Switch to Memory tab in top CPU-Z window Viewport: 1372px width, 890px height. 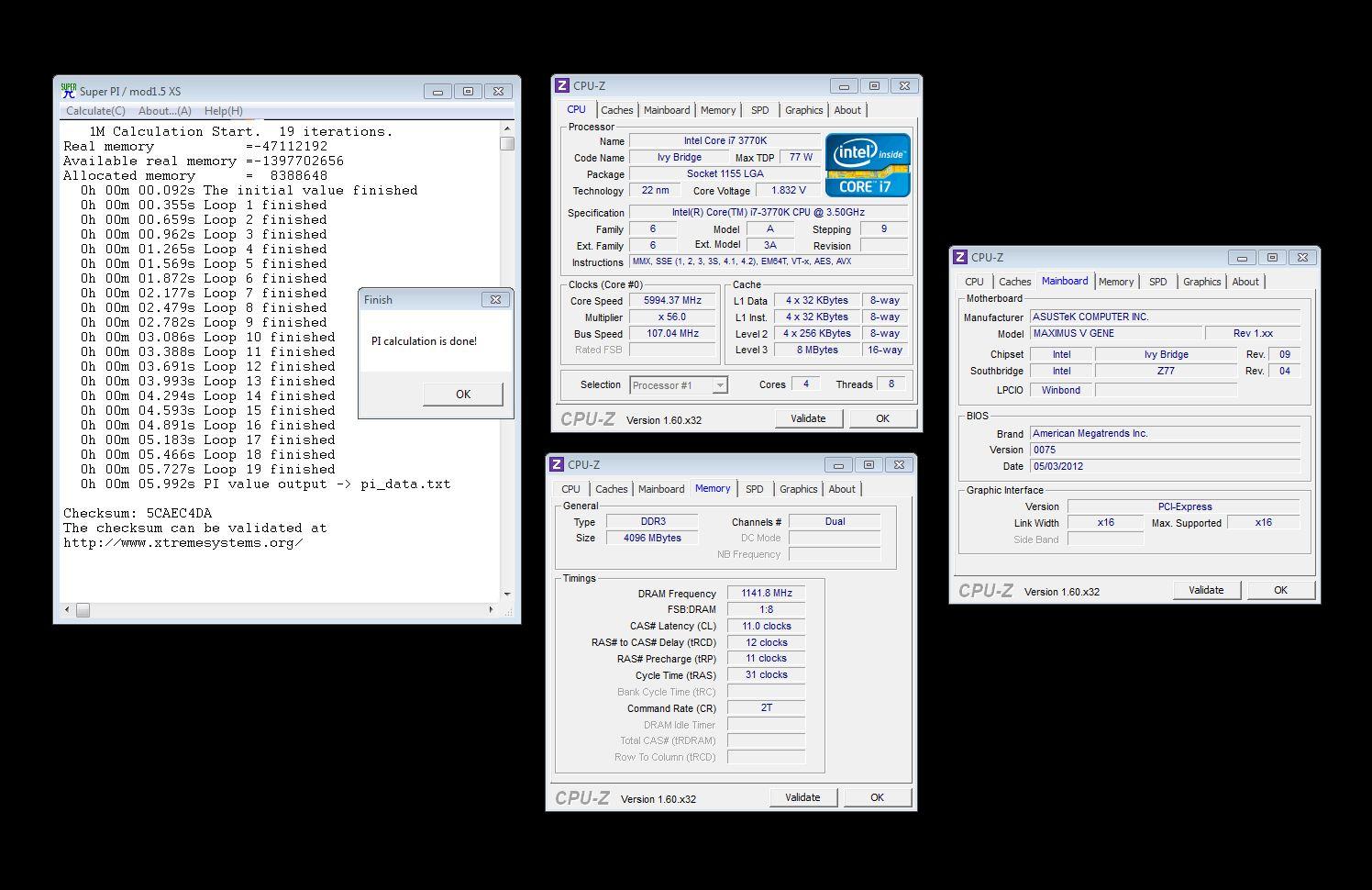(x=718, y=110)
